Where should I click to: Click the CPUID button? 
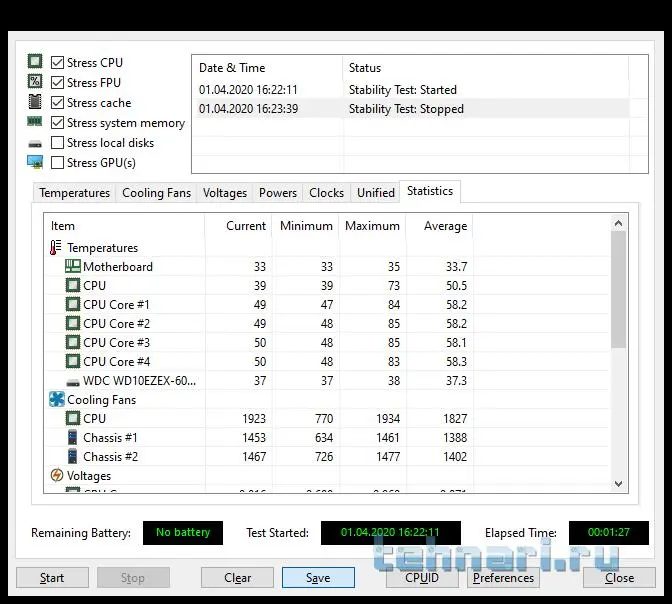pyautogui.click(x=422, y=578)
